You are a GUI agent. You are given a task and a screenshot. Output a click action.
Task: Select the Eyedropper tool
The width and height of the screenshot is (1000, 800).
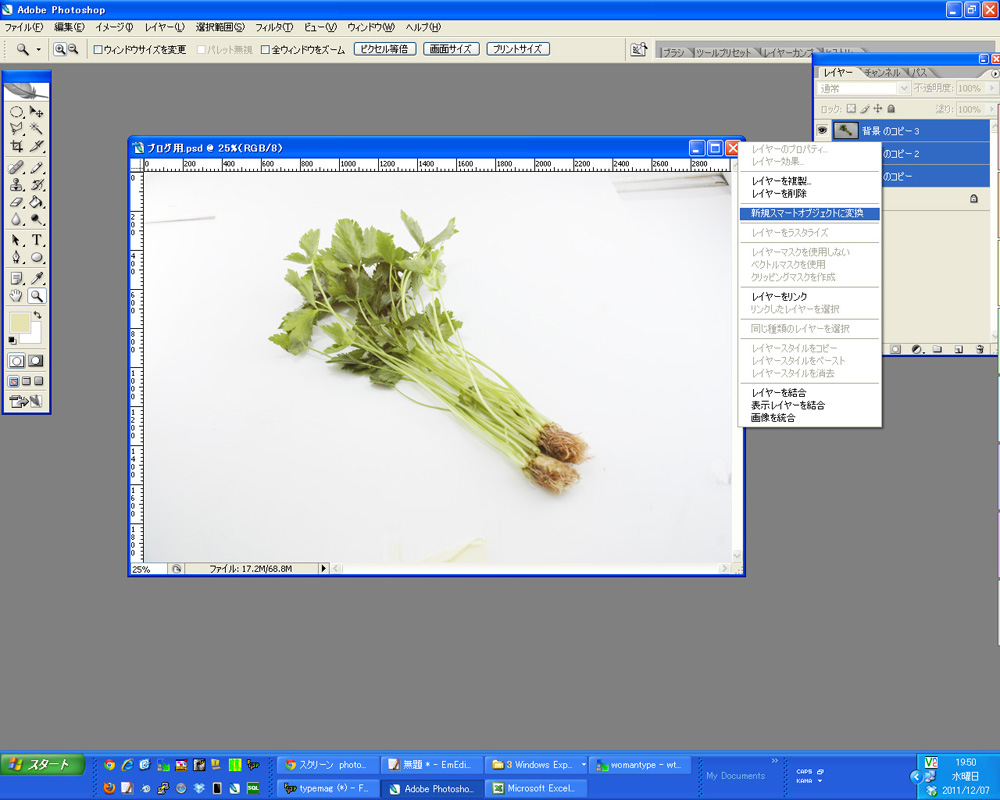pyautogui.click(x=36, y=279)
